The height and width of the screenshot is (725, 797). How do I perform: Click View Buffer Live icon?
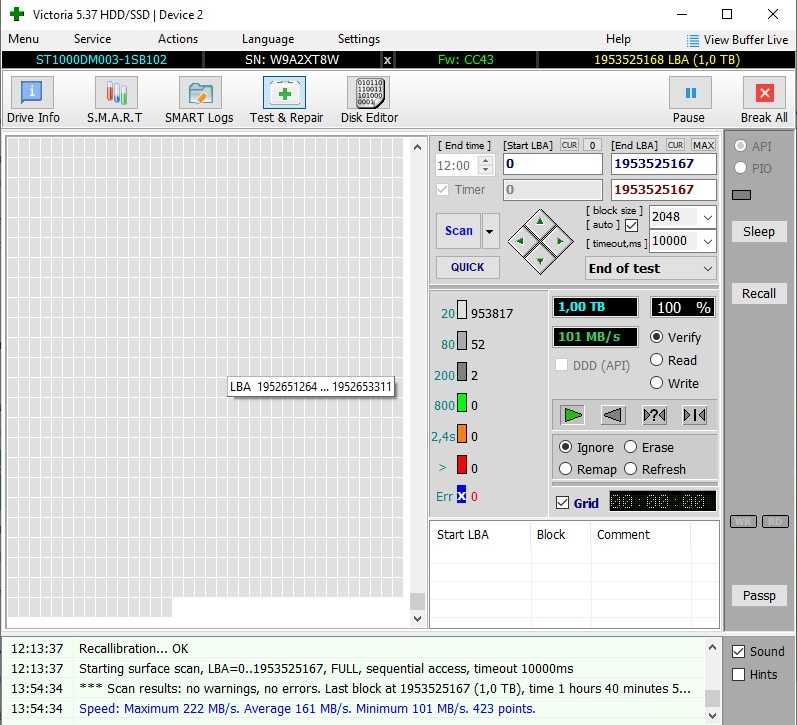coord(692,40)
